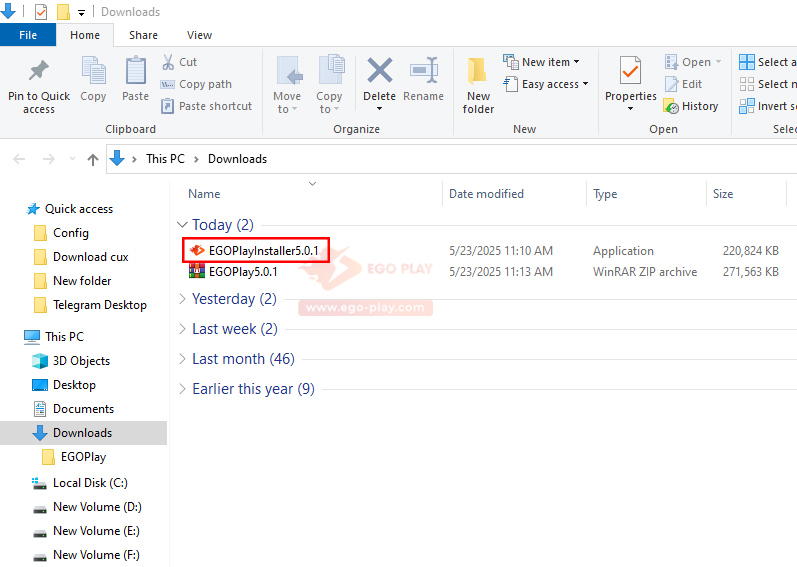The image size is (797, 567).
Task: Click the Cut scissors icon
Action: 168,62
